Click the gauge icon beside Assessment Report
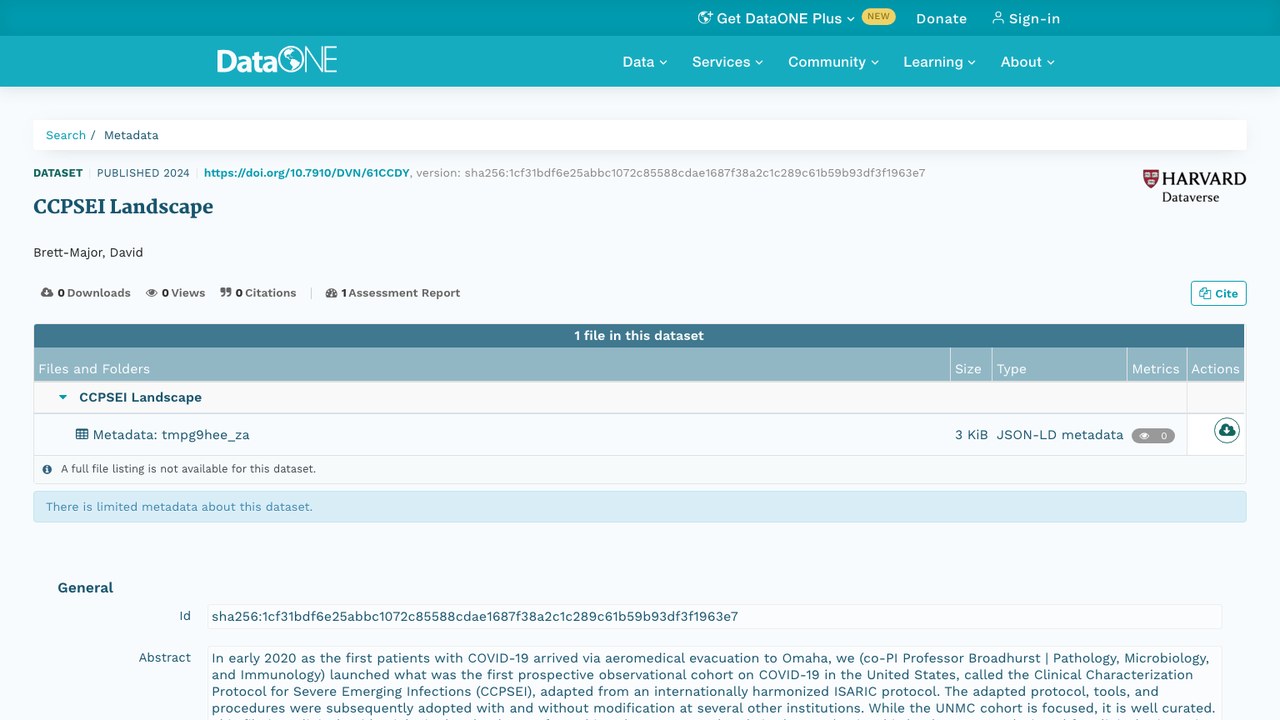Screen dimensions: 1280x720 [331, 293]
